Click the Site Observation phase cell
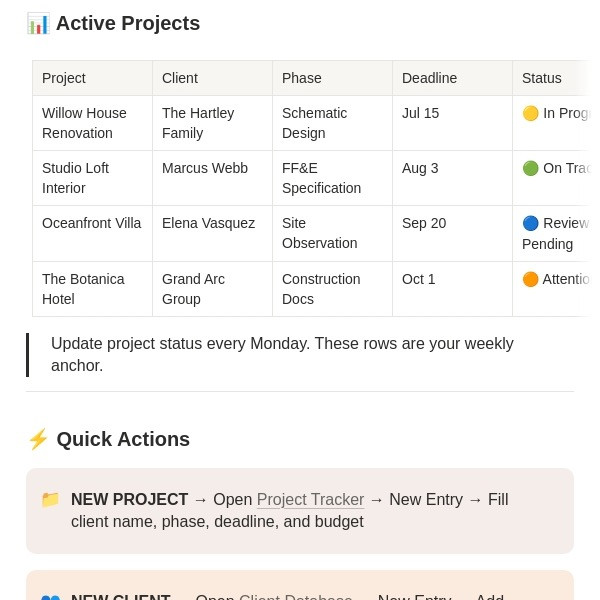Viewport: 600px width, 600px height. tap(332, 233)
